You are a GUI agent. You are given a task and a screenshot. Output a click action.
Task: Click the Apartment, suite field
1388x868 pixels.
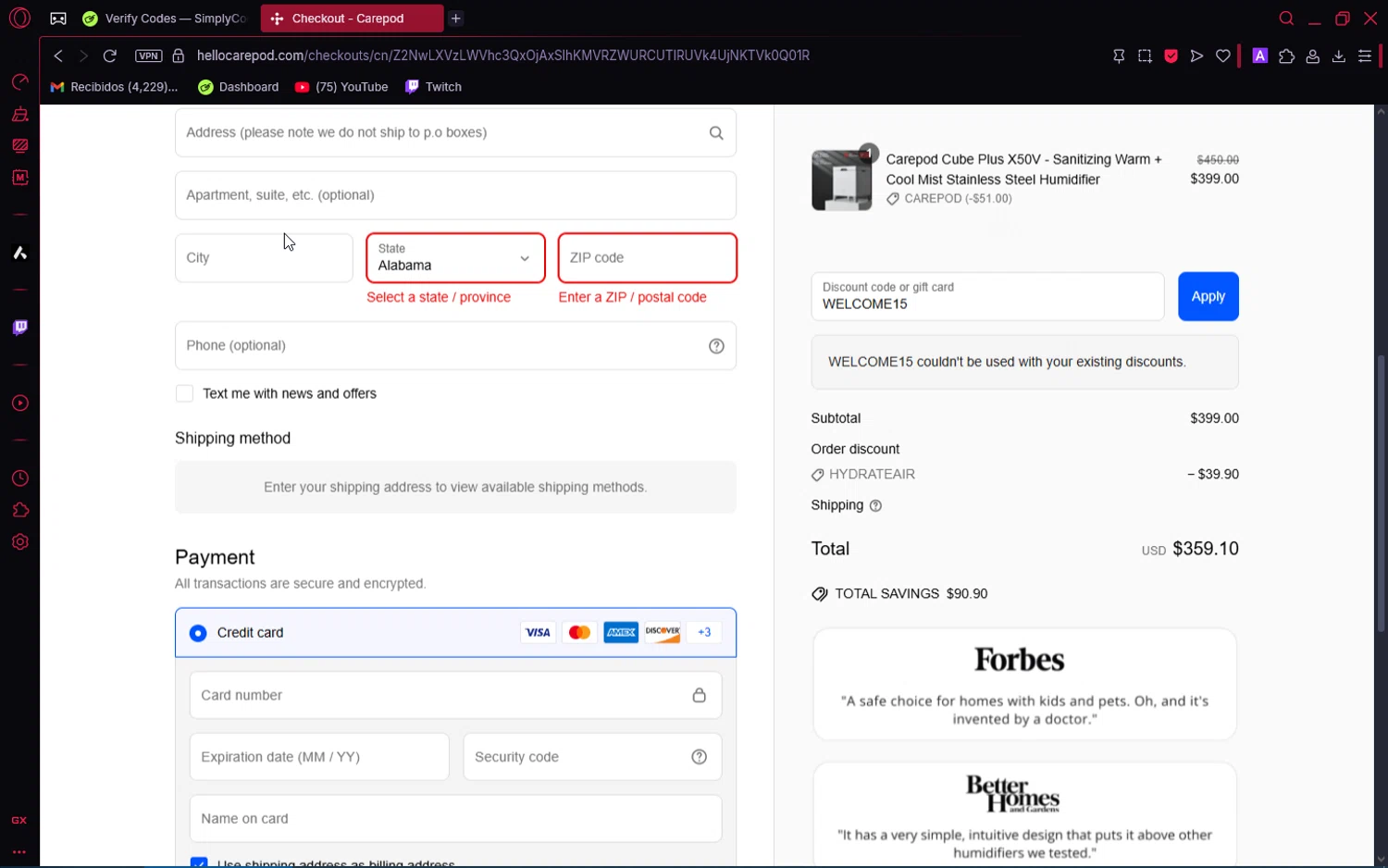coord(455,195)
